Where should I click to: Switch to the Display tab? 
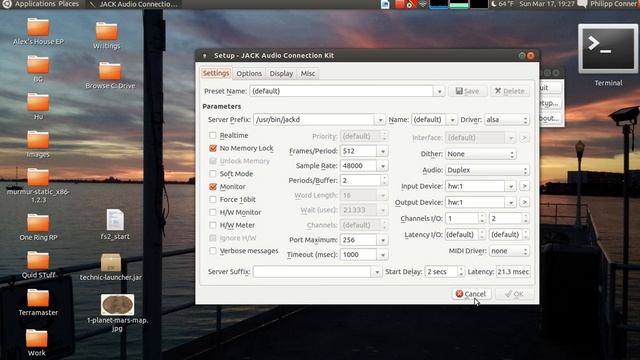click(x=281, y=73)
